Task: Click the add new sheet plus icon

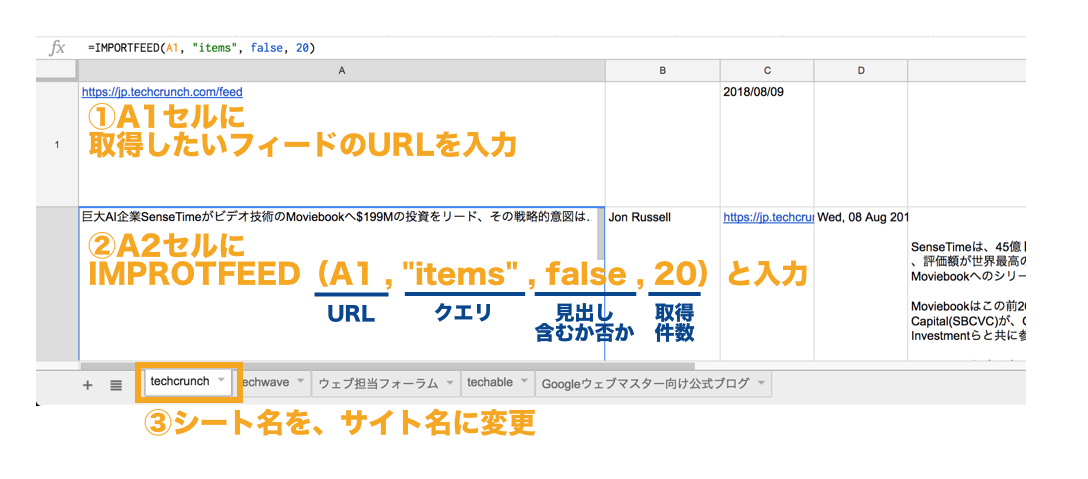Action: point(87,384)
